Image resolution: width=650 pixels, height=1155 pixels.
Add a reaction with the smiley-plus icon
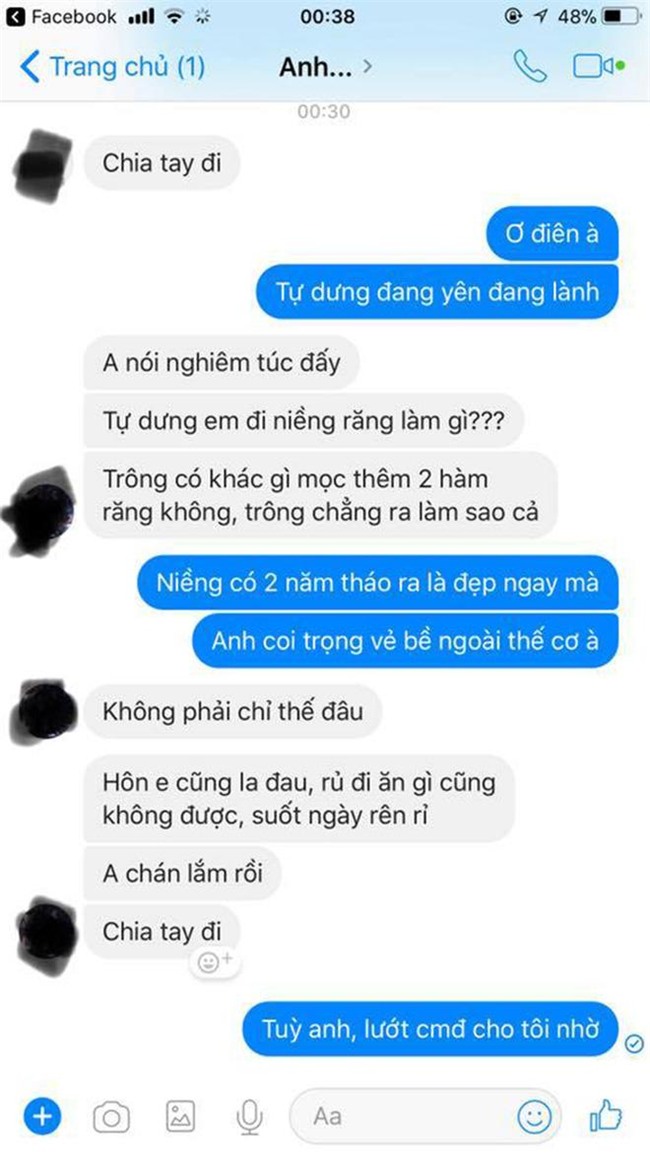[x=215, y=962]
